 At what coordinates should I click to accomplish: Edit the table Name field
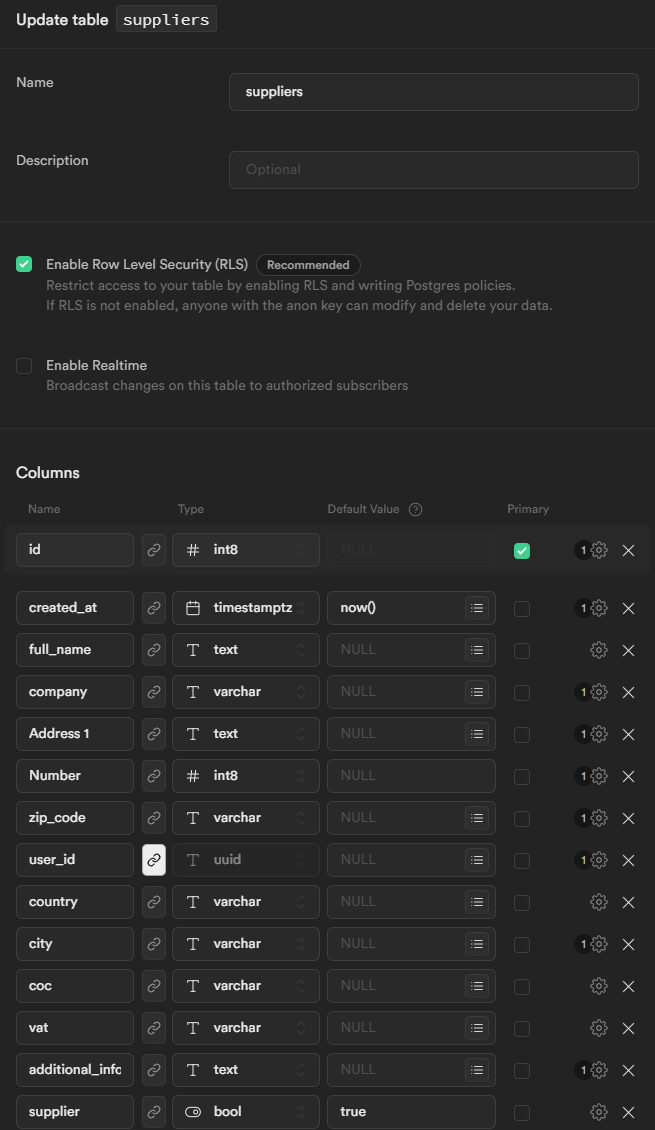tap(433, 92)
